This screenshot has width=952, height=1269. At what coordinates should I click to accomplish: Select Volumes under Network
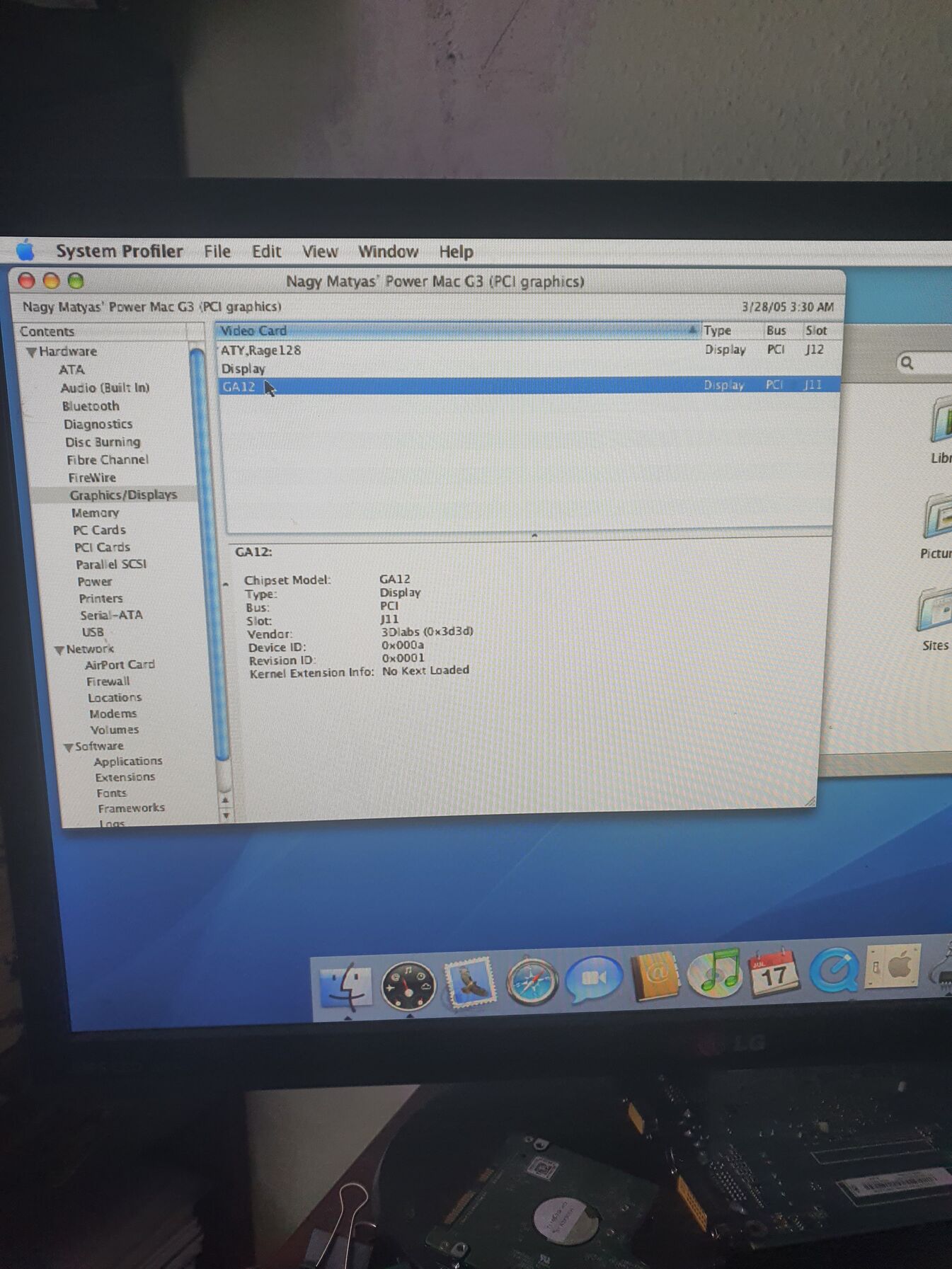[x=115, y=730]
